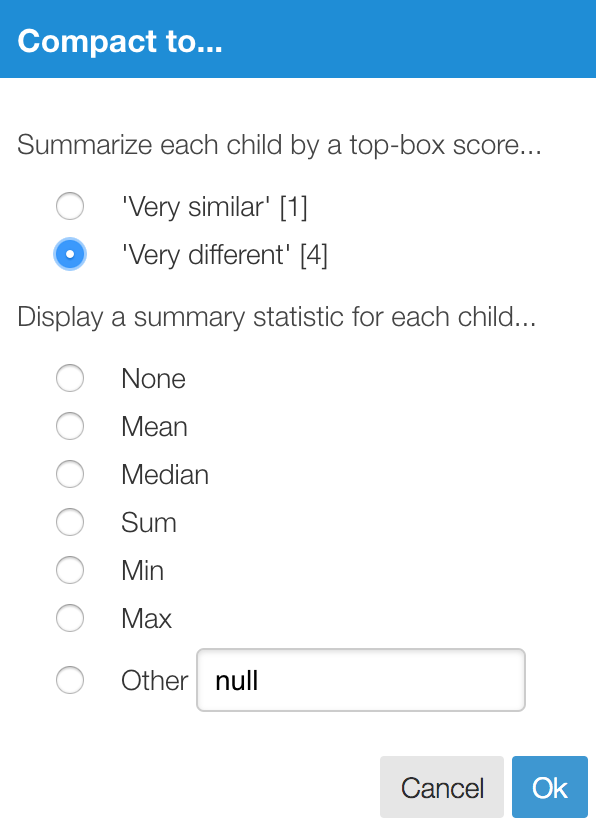Choose the Min radio button
Viewport: 596px width, 826px height.
pyautogui.click(x=70, y=570)
